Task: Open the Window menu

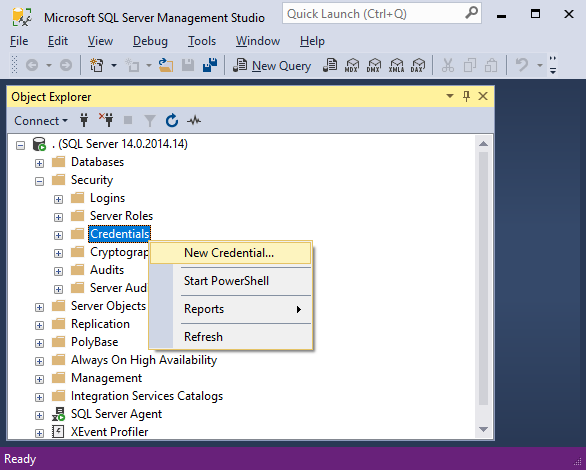Action: [258, 41]
